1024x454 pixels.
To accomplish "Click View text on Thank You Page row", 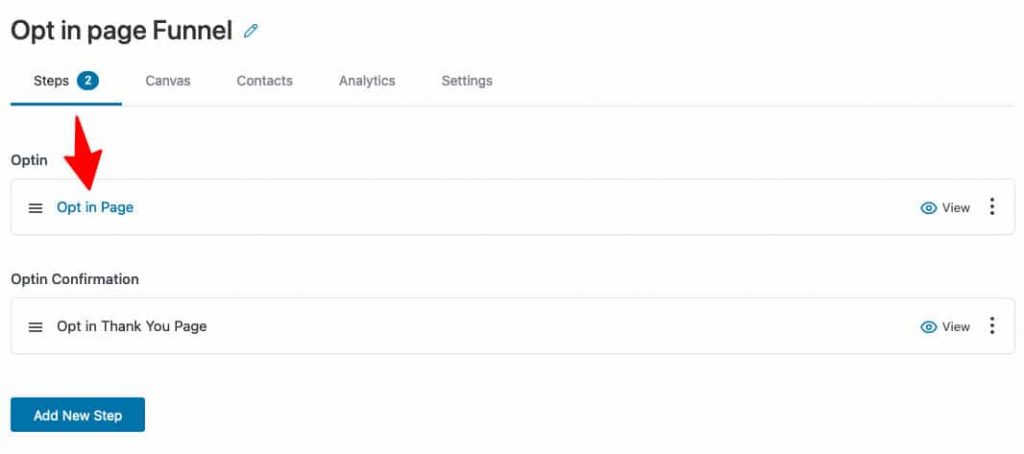I will point(956,327).
